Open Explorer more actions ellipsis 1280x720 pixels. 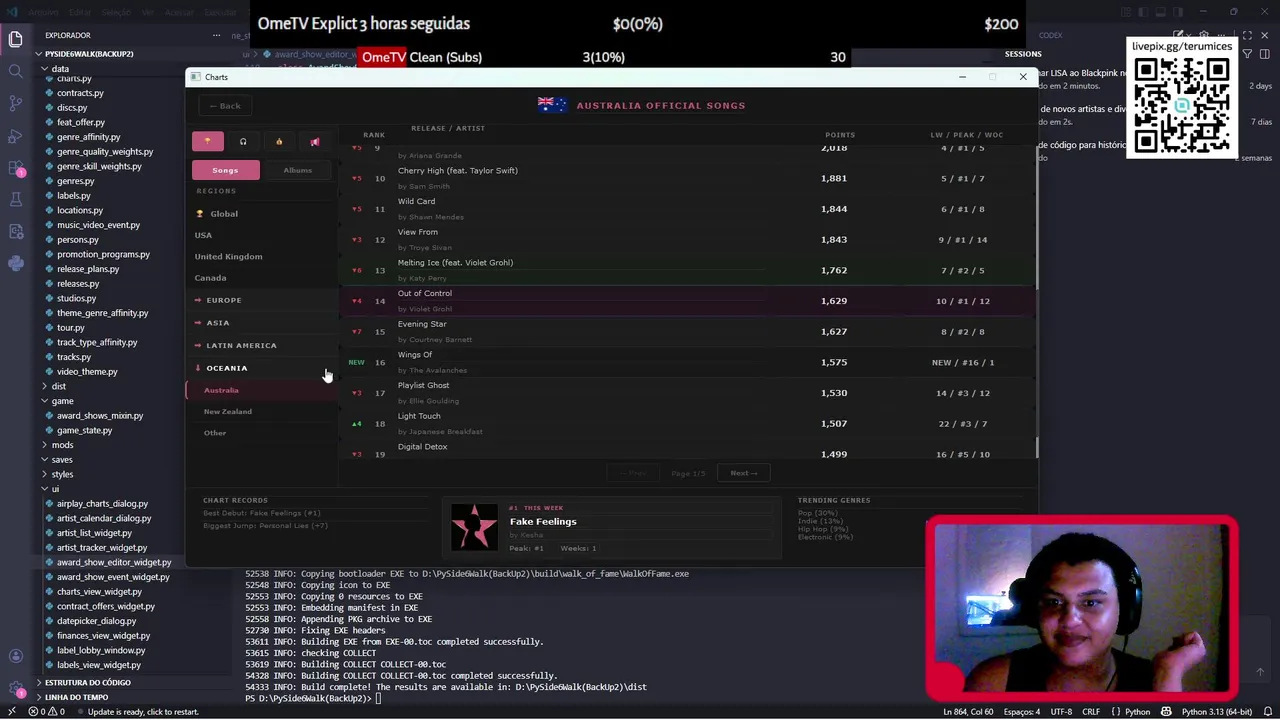tap(216, 35)
